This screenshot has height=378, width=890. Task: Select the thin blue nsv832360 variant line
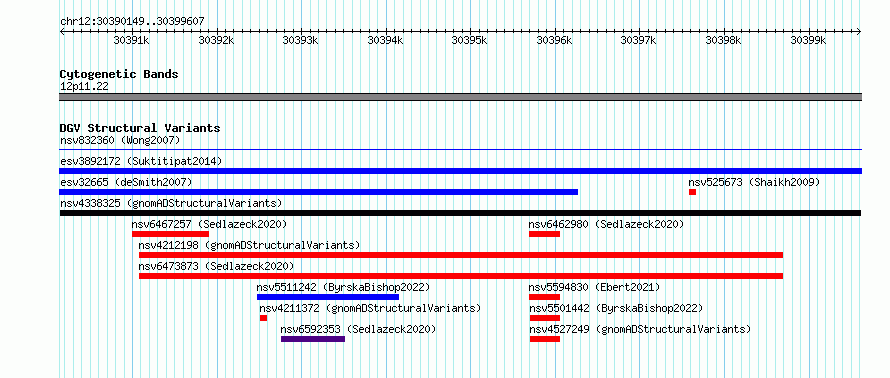460,150
